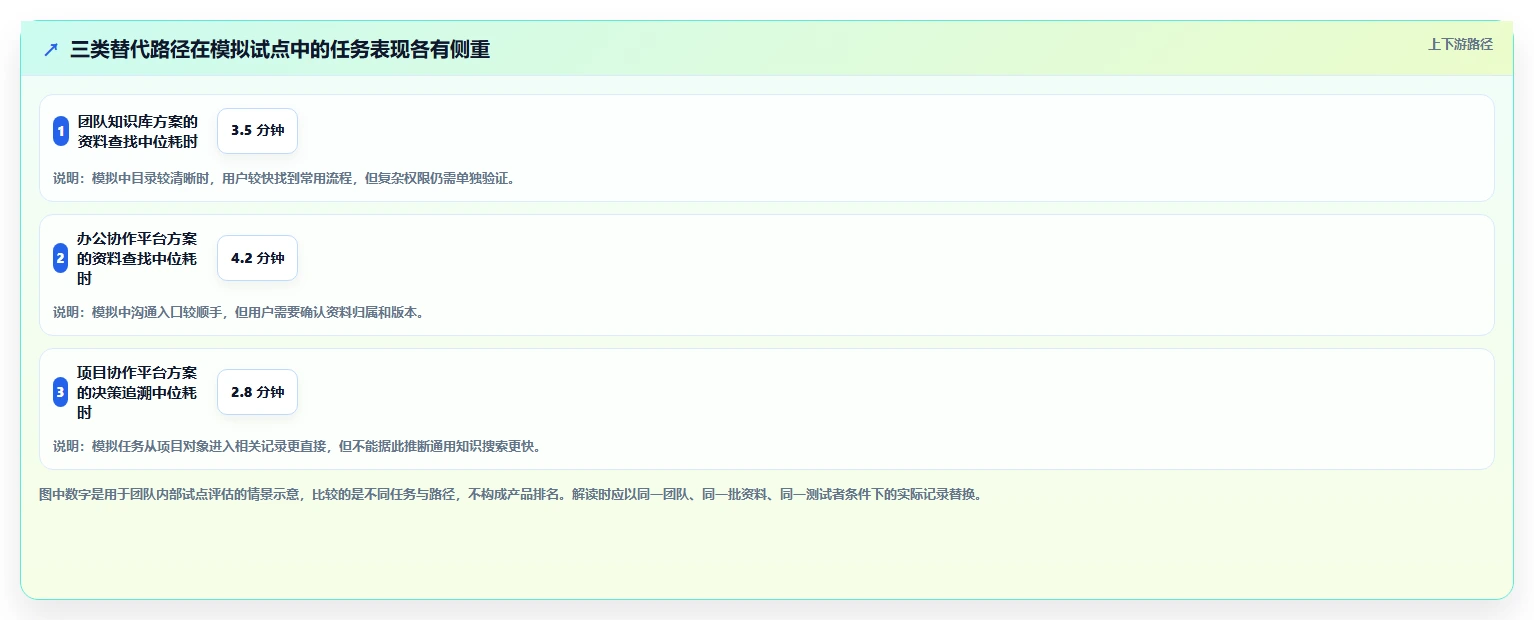Click the number 3 badge
The image size is (1534, 620).
(60, 392)
